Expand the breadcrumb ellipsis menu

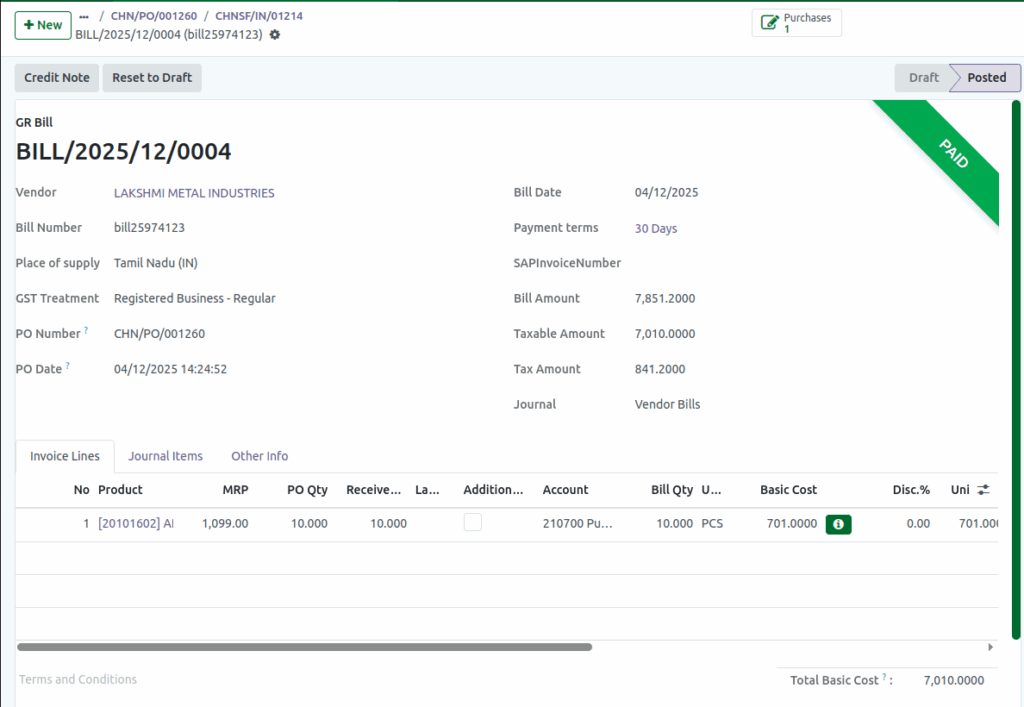pos(84,16)
